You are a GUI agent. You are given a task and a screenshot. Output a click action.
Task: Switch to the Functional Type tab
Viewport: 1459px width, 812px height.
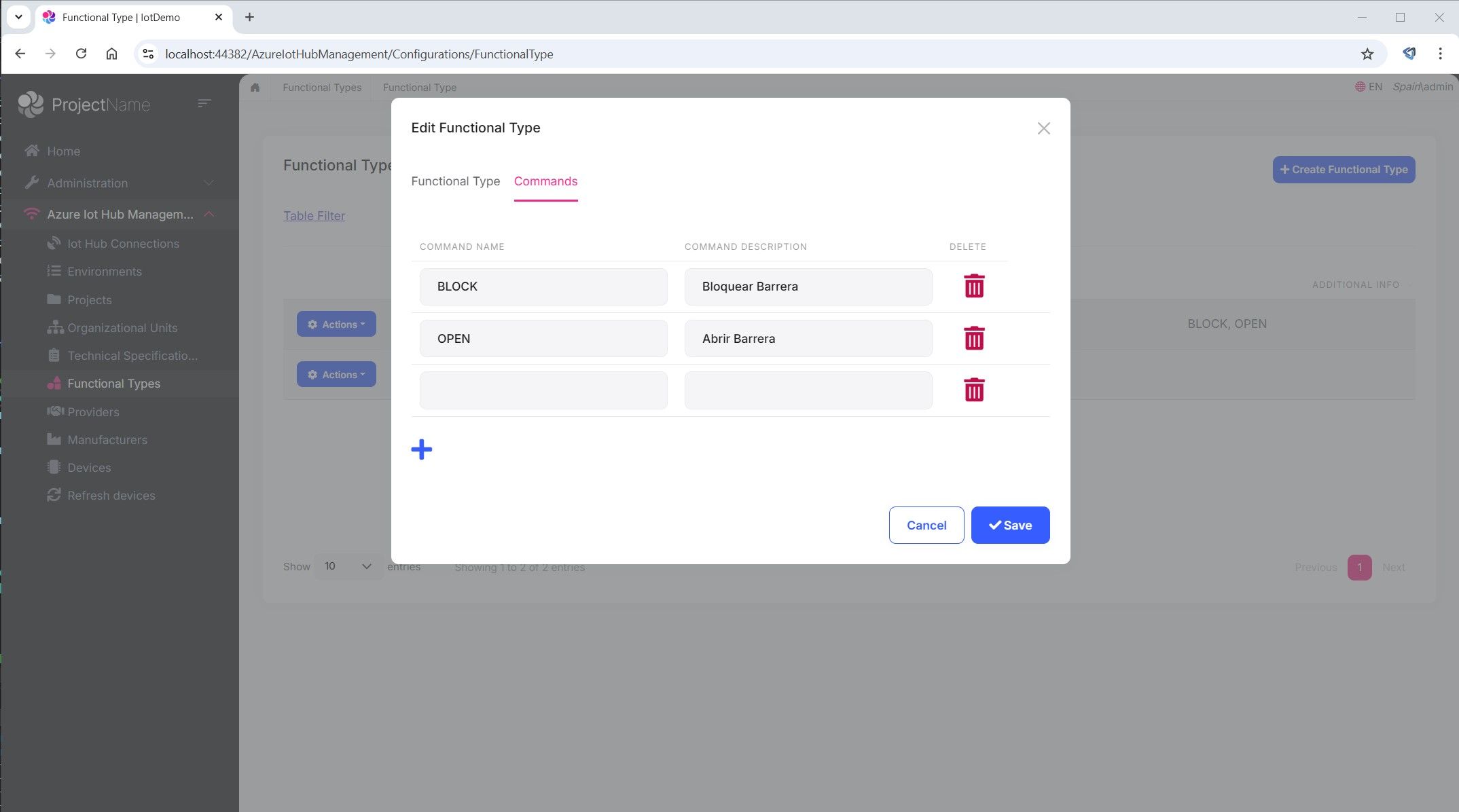click(x=455, y=181)
